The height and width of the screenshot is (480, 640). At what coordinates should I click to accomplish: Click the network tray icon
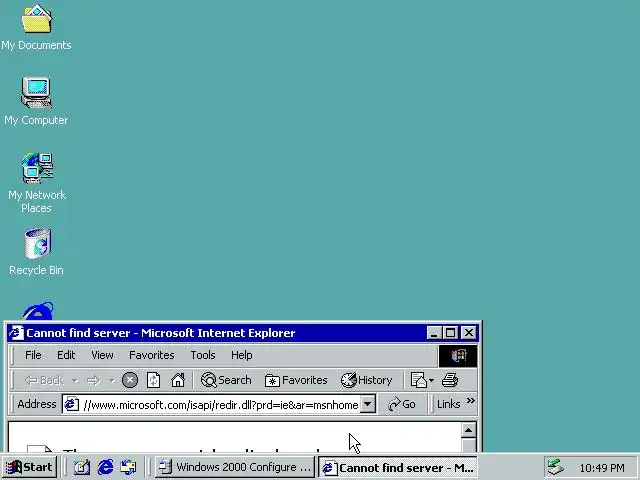(555, 468)
